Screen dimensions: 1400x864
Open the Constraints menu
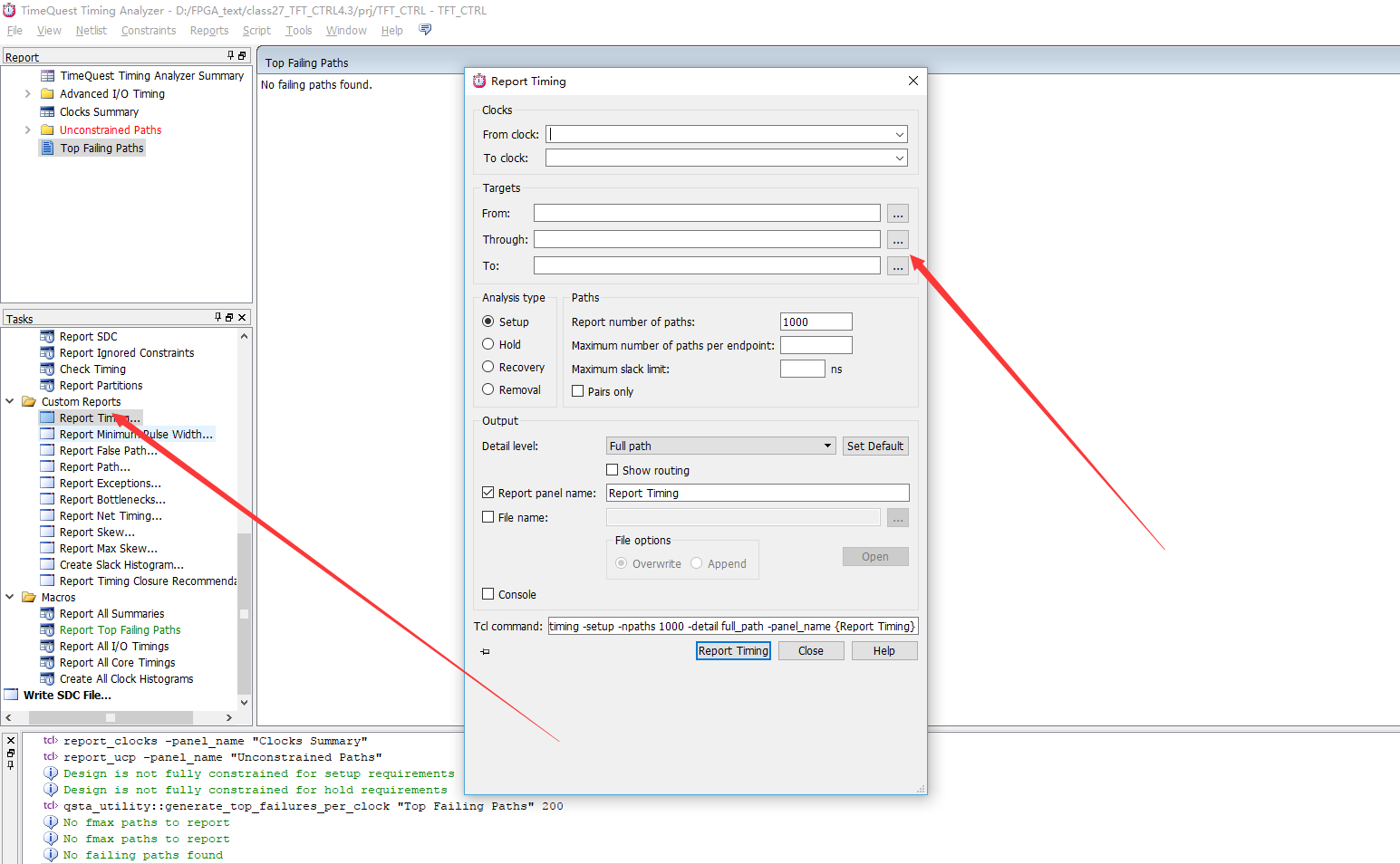point(149,30)
